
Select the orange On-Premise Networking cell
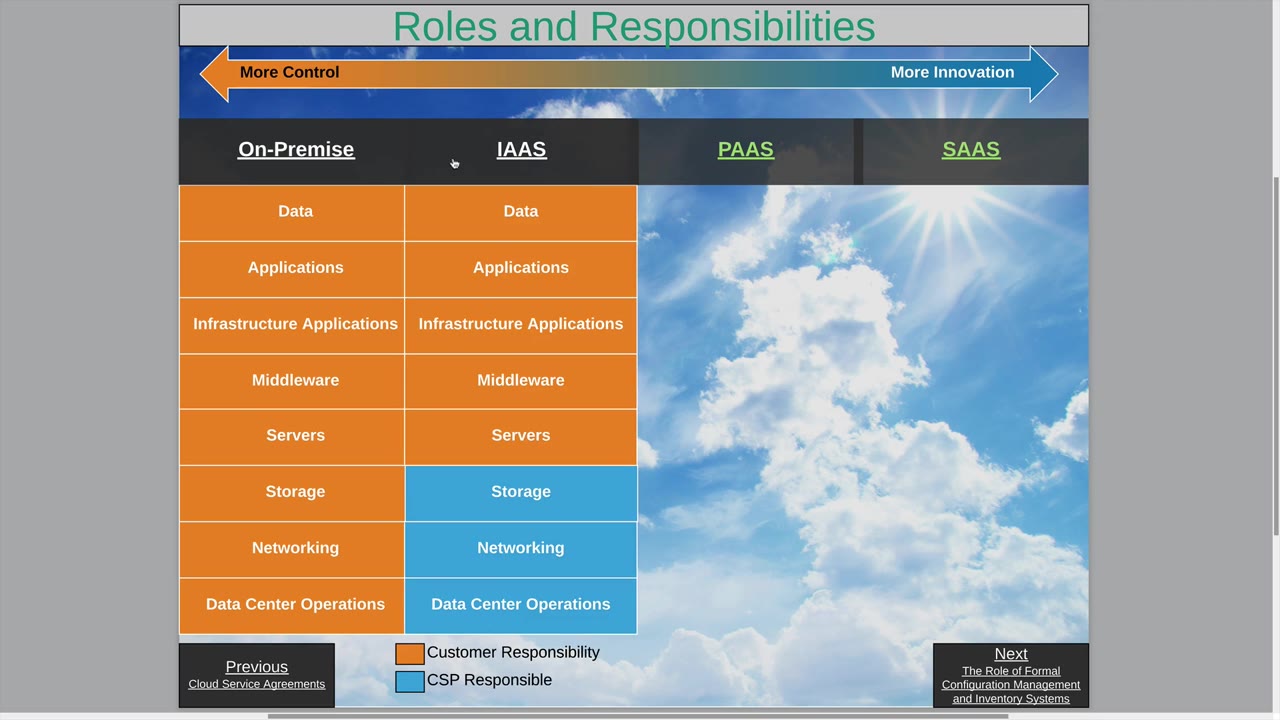click(x=292, y=549)
